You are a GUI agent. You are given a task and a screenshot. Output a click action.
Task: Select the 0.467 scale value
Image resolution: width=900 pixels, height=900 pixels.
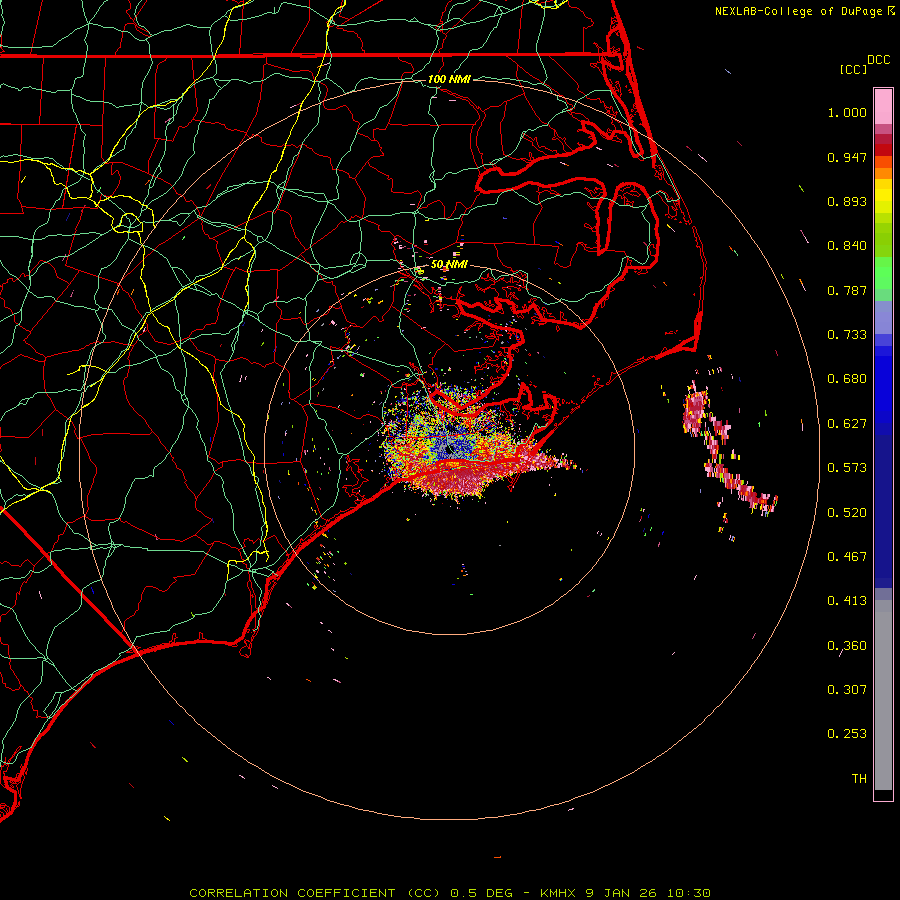(x=847, y=557)
